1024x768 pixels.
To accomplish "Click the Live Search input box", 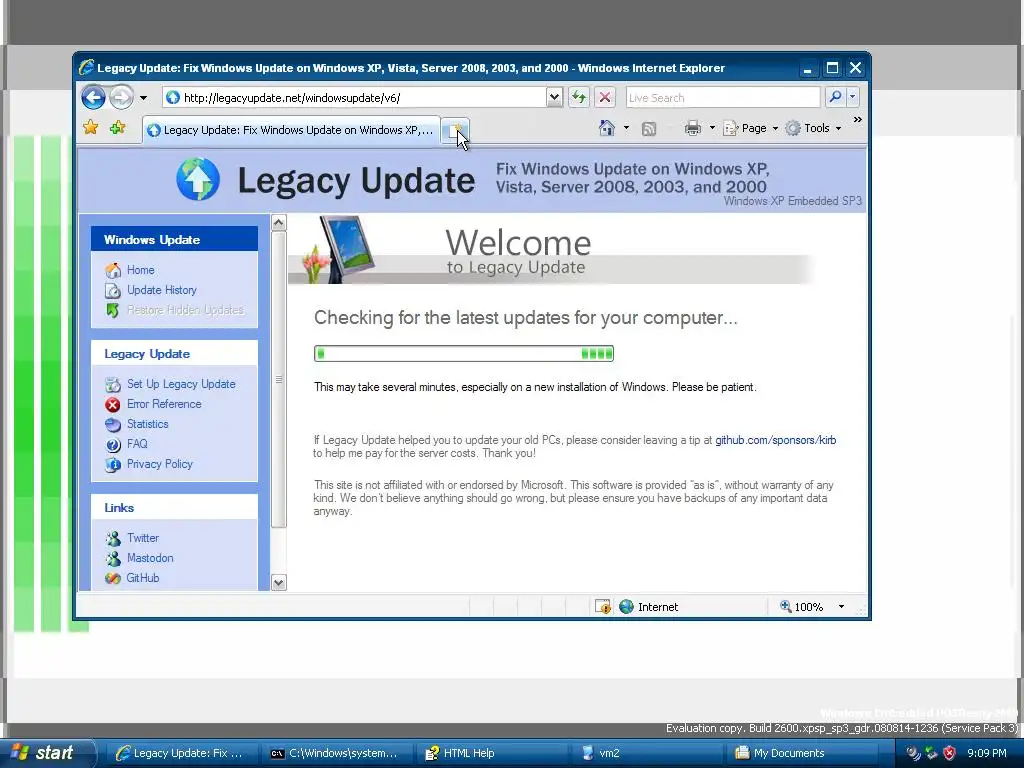I will 722,98.
